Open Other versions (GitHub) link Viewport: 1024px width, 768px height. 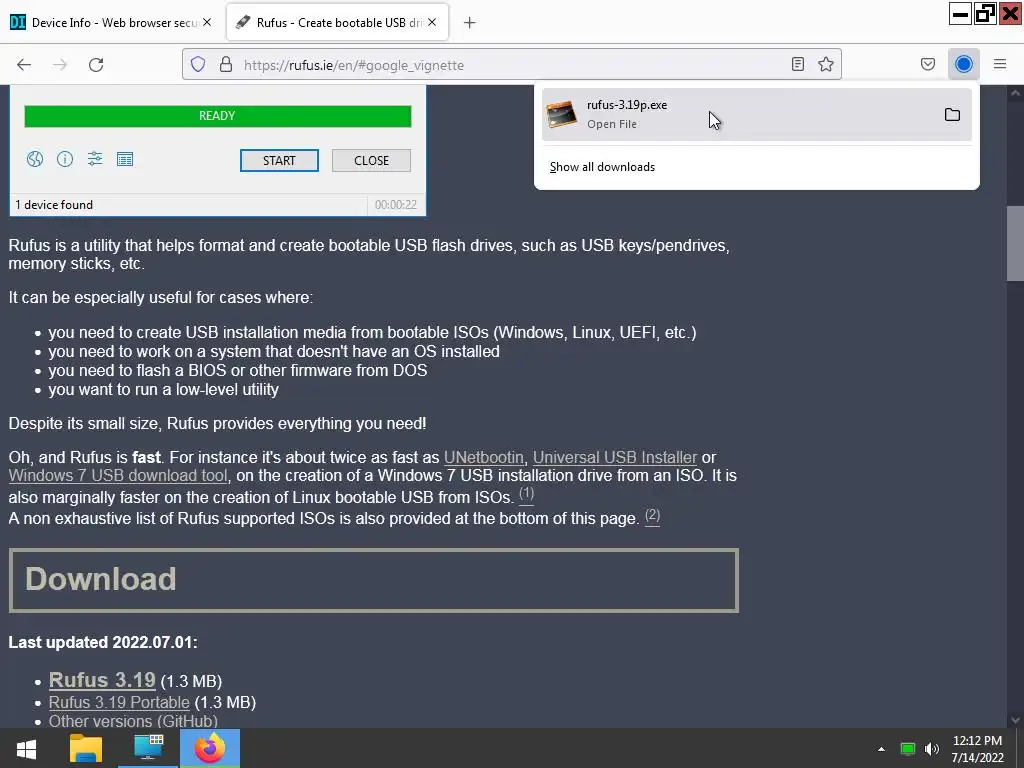(x=133, y=721)
